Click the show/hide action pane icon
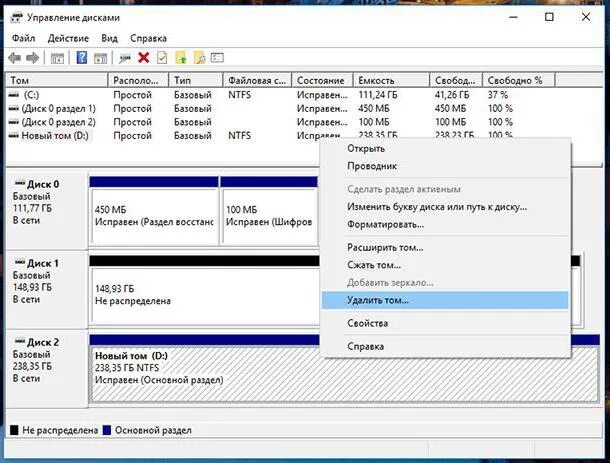 [x=100, y=58]
